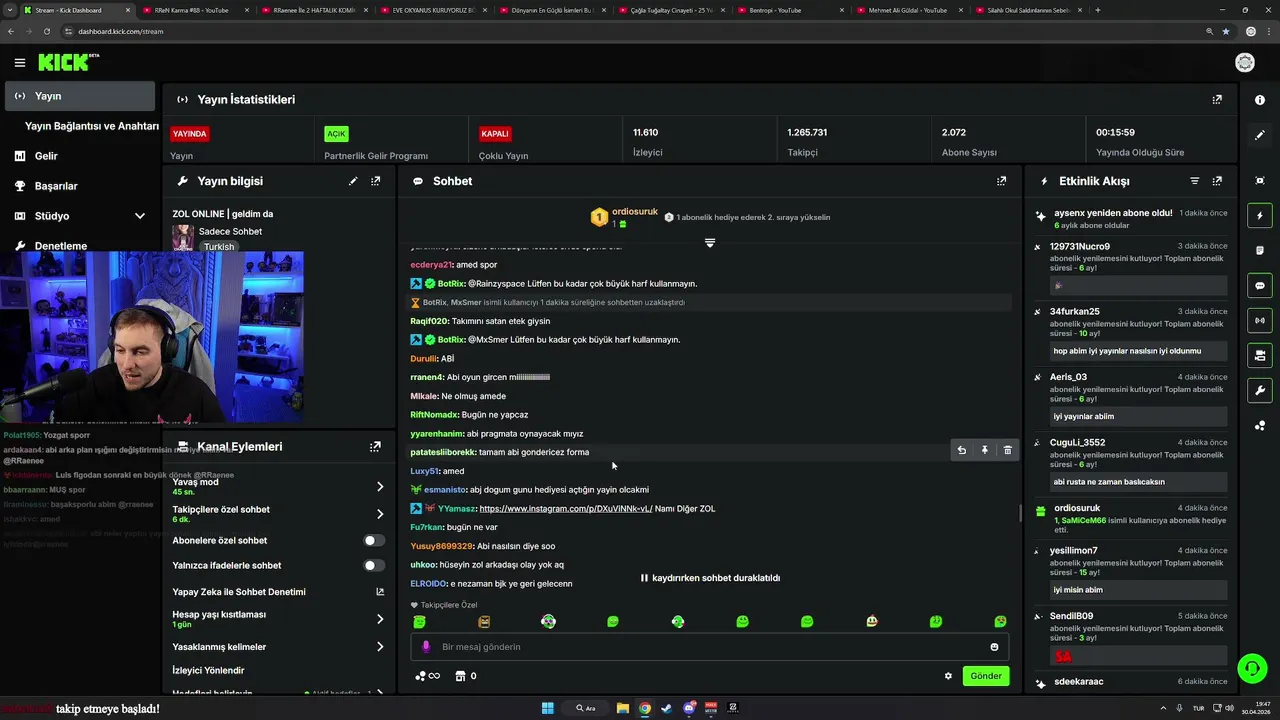Toggle Yalnızca ifadelerle sohbet switch

click(x=373, y=565)
